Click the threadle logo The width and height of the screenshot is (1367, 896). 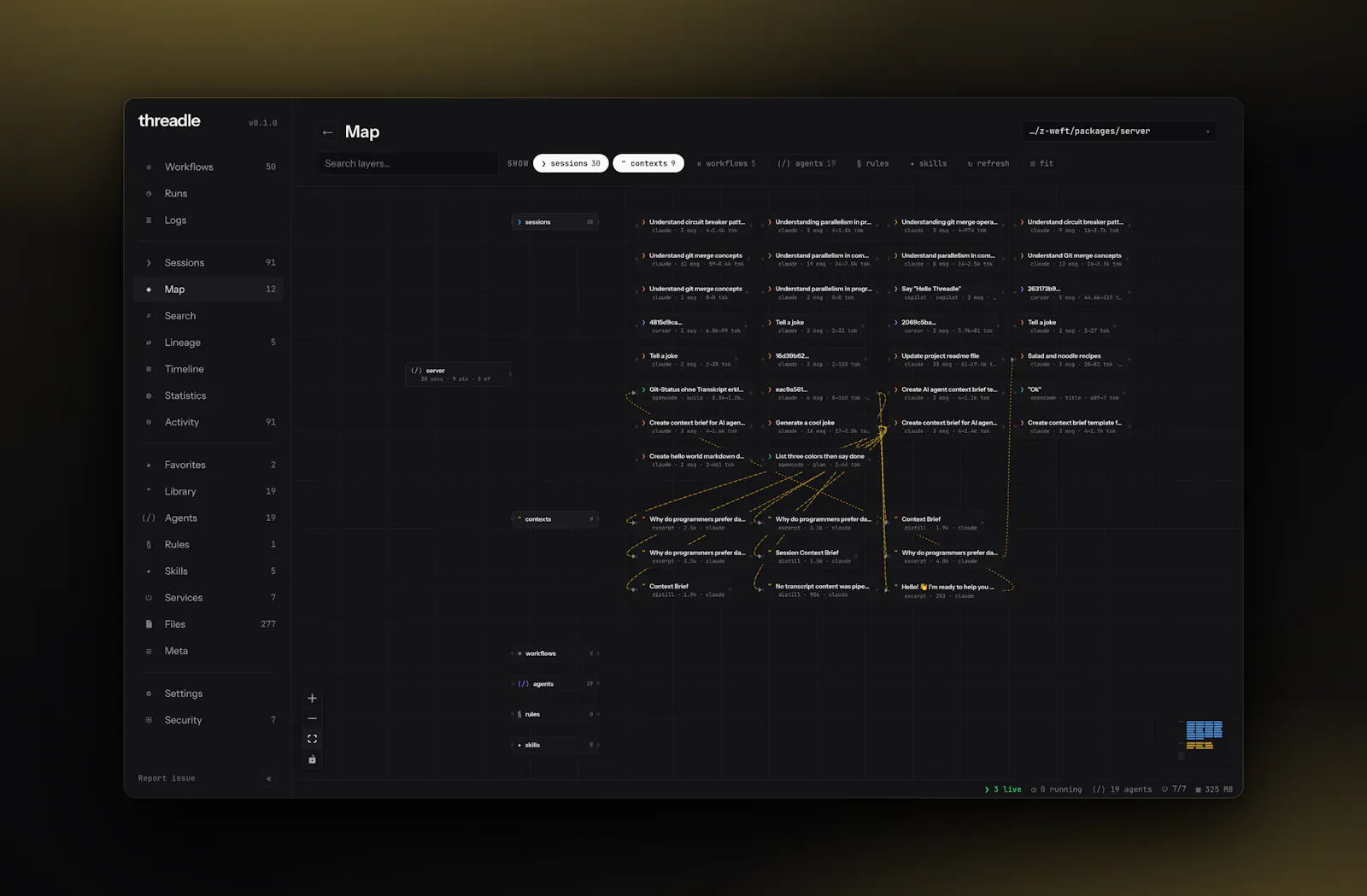(169, 121)
